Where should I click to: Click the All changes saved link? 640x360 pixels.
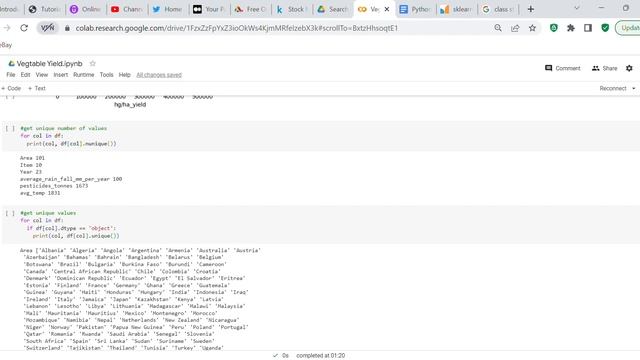tap(159, 75)
